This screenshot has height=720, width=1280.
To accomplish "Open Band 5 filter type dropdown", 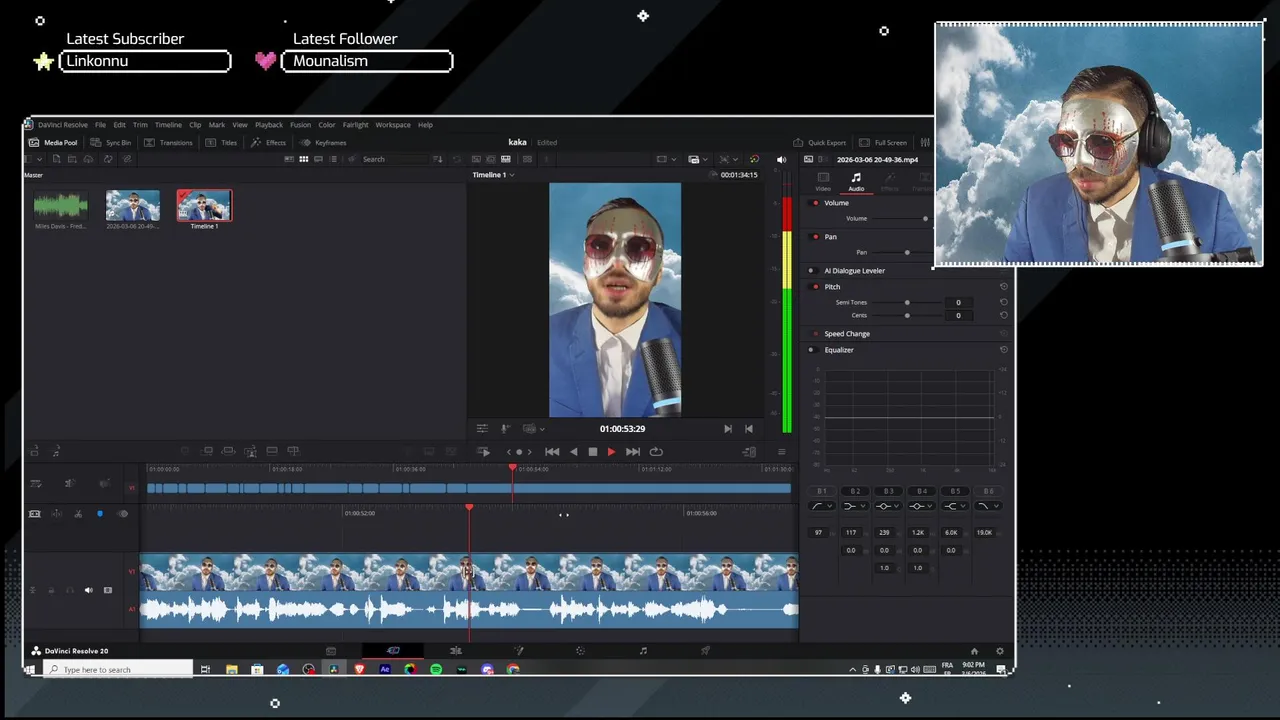I will [x=954, y=506].
